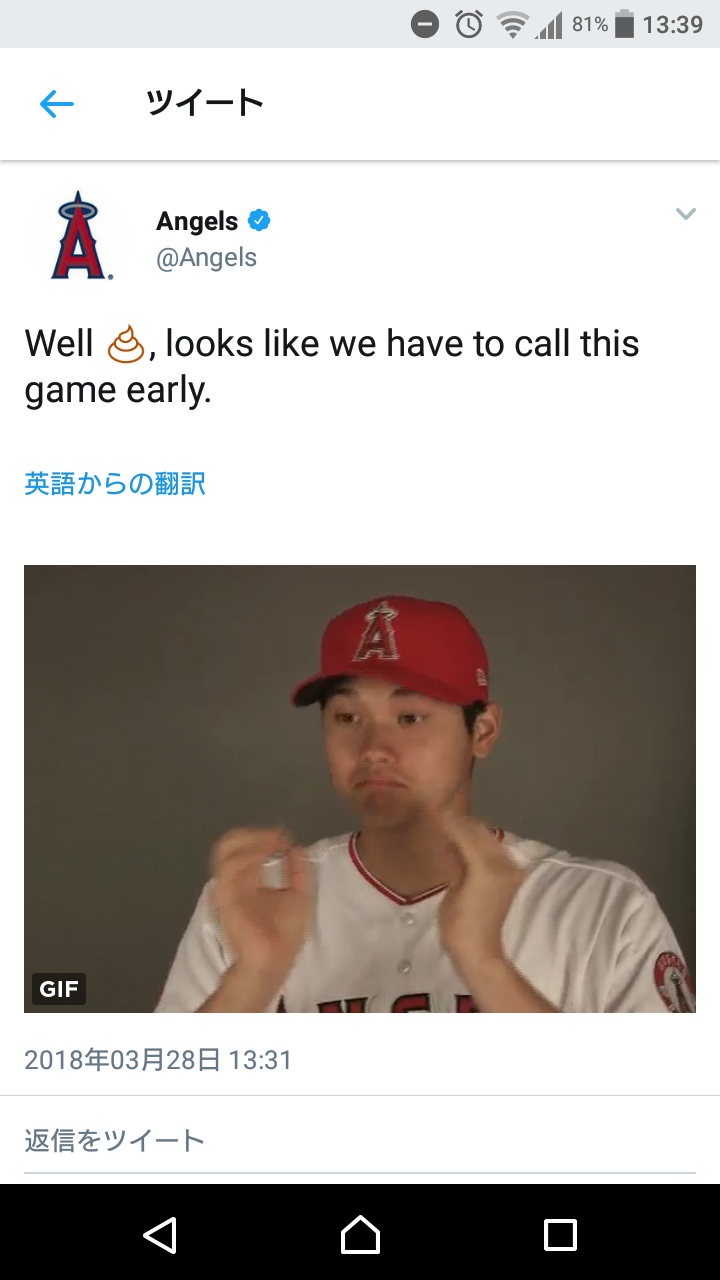Translate the tweet from English via 英語からの翻訳
This screenshot has height=1280, width=720.
(115, 484)
